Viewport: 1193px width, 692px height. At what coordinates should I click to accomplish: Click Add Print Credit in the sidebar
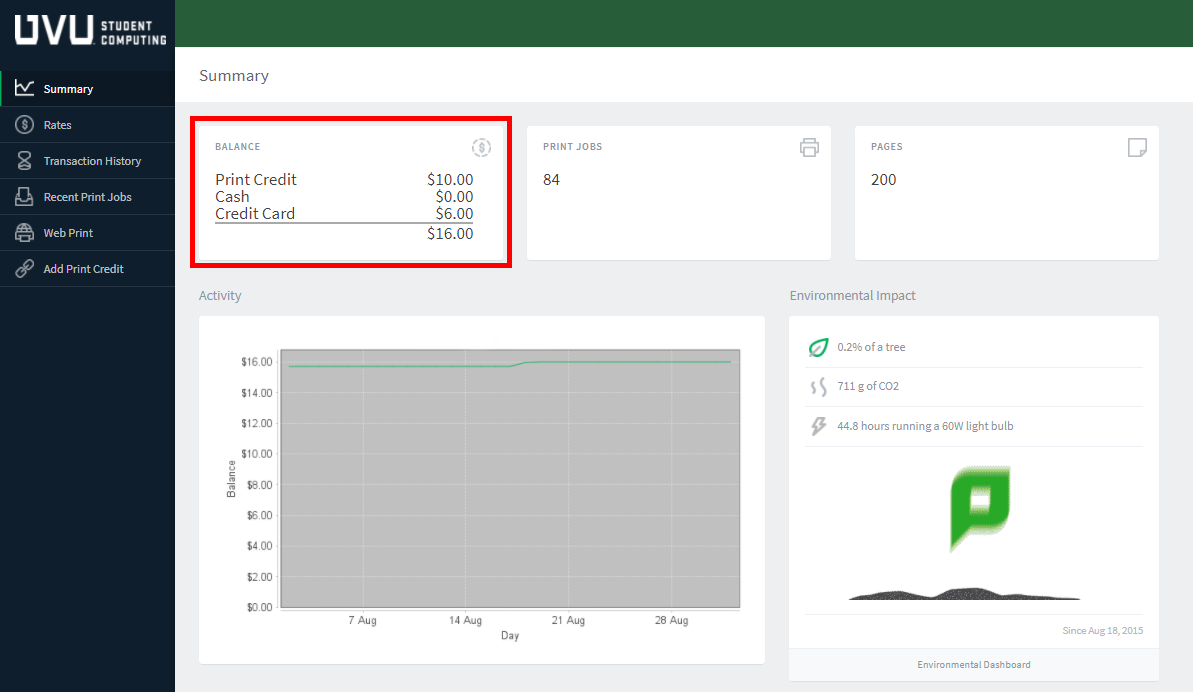[82, 268]
